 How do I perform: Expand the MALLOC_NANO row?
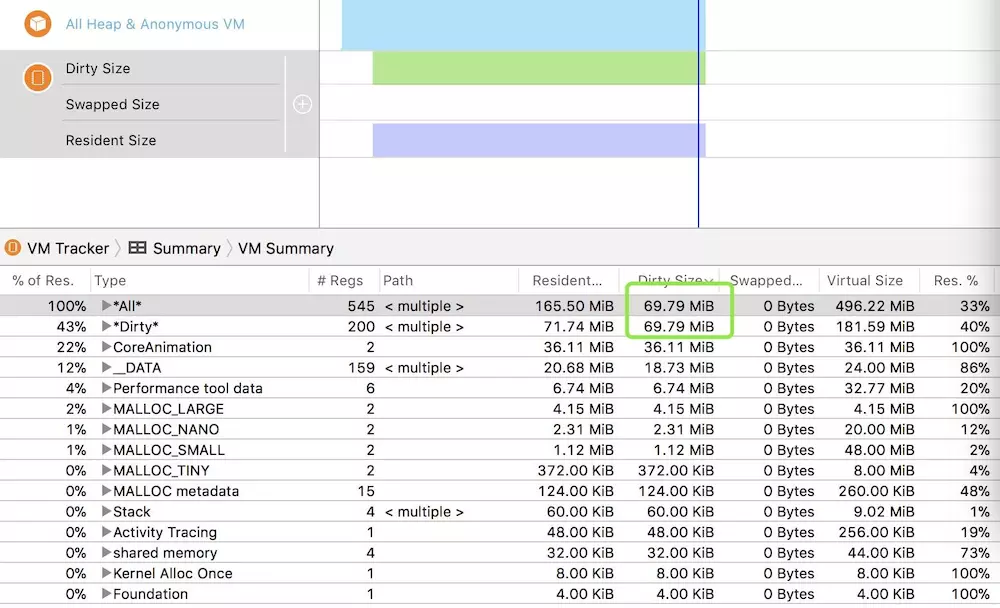tap(106, 429)
